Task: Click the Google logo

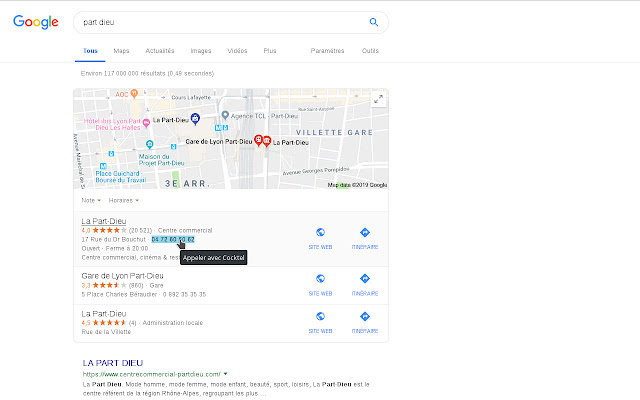Action: [36, 22]
